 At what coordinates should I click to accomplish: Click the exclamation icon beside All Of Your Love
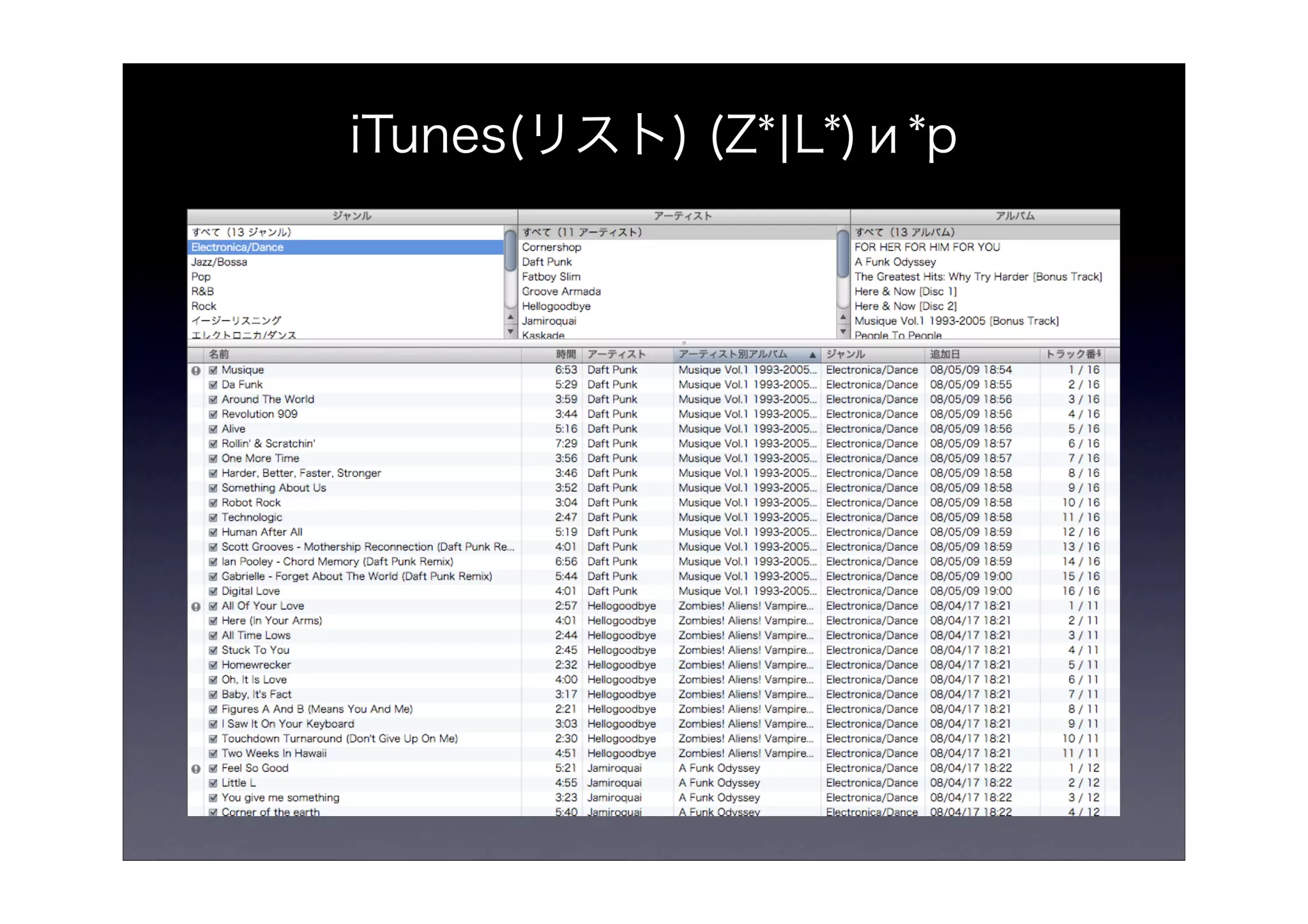pyautogui.click(x=196, y=607)
